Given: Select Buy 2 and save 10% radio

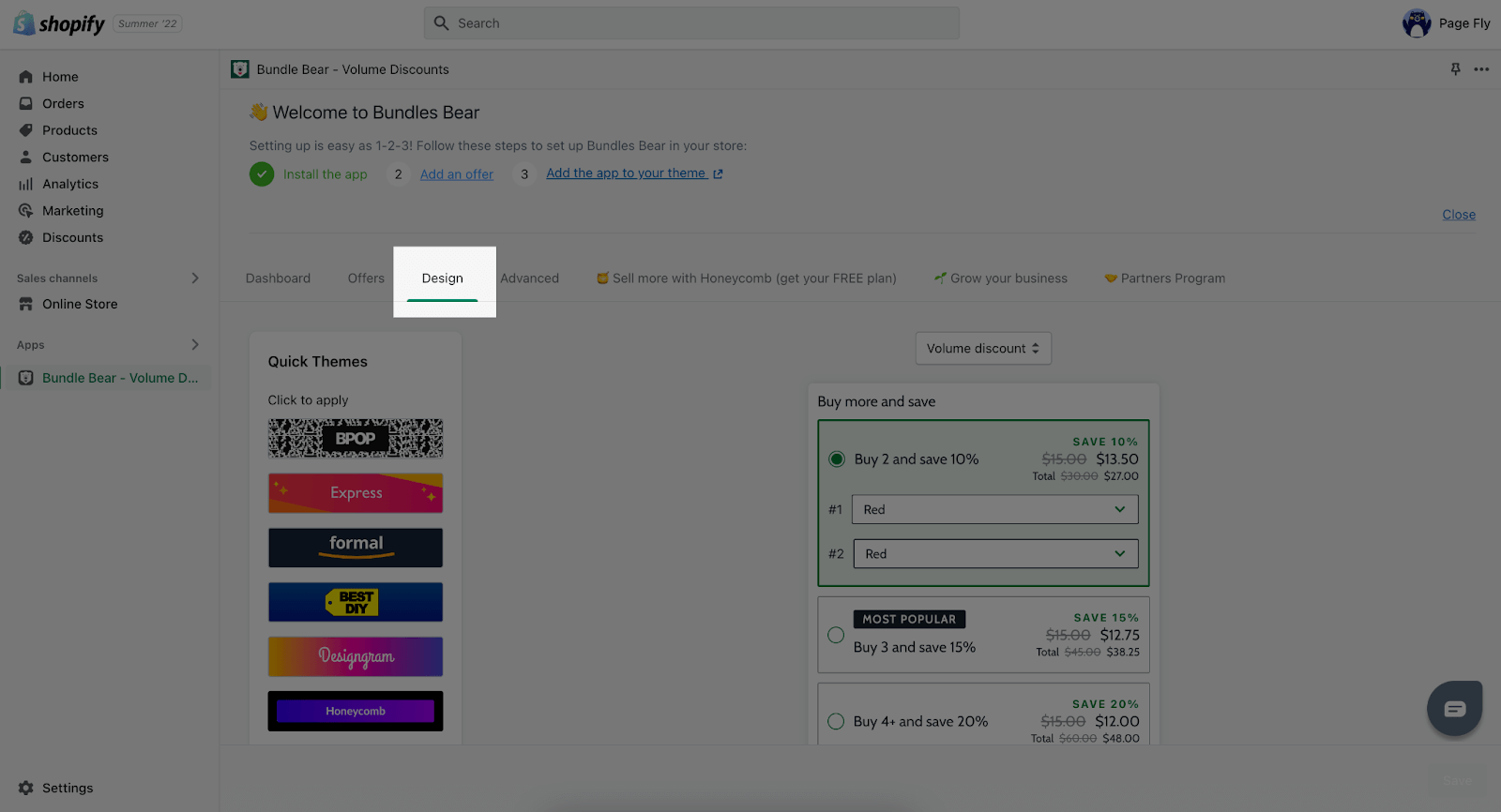Looking at the screenshot, I should (x=837, y=459).
